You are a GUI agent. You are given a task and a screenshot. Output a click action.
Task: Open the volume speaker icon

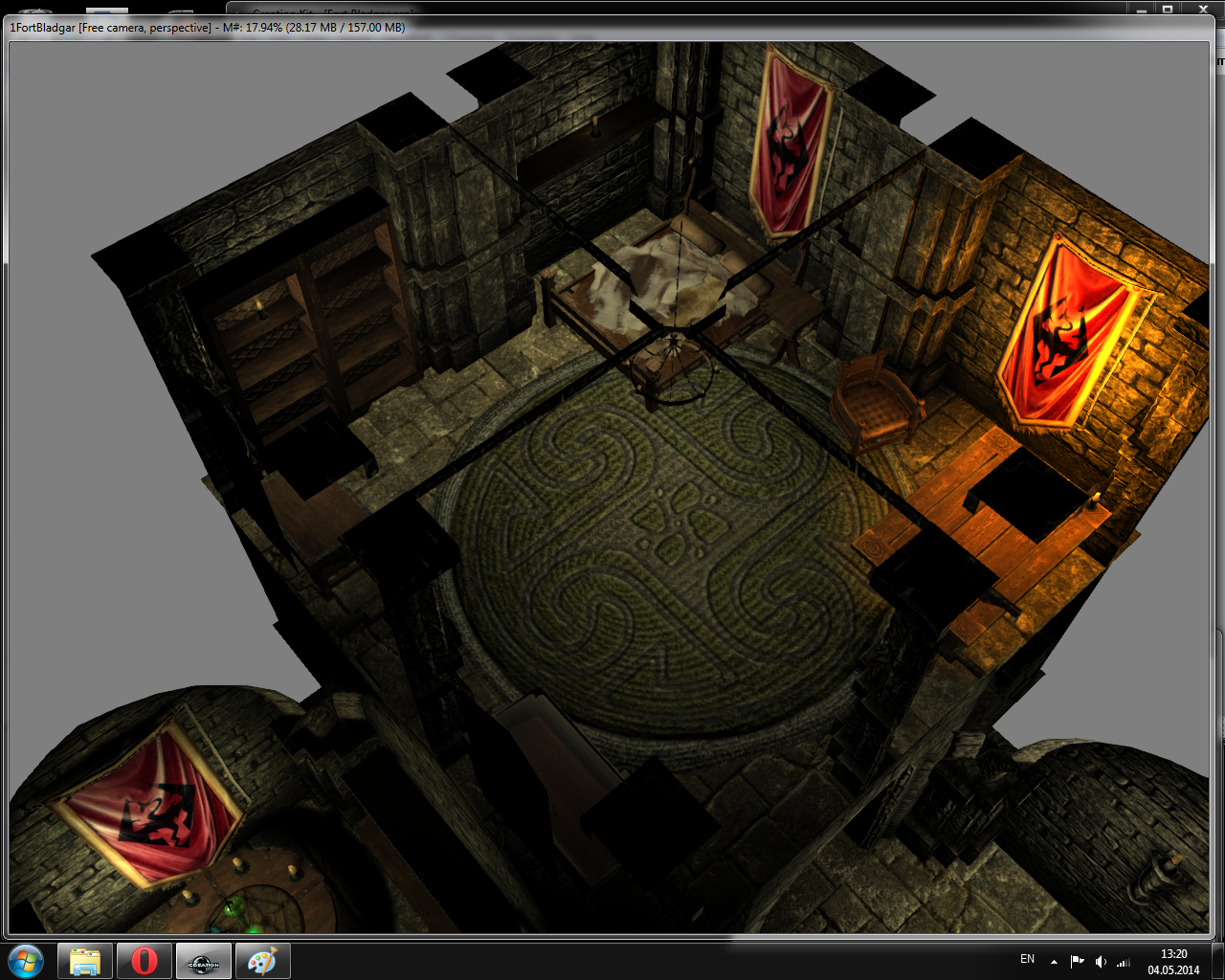point(1101,962)
